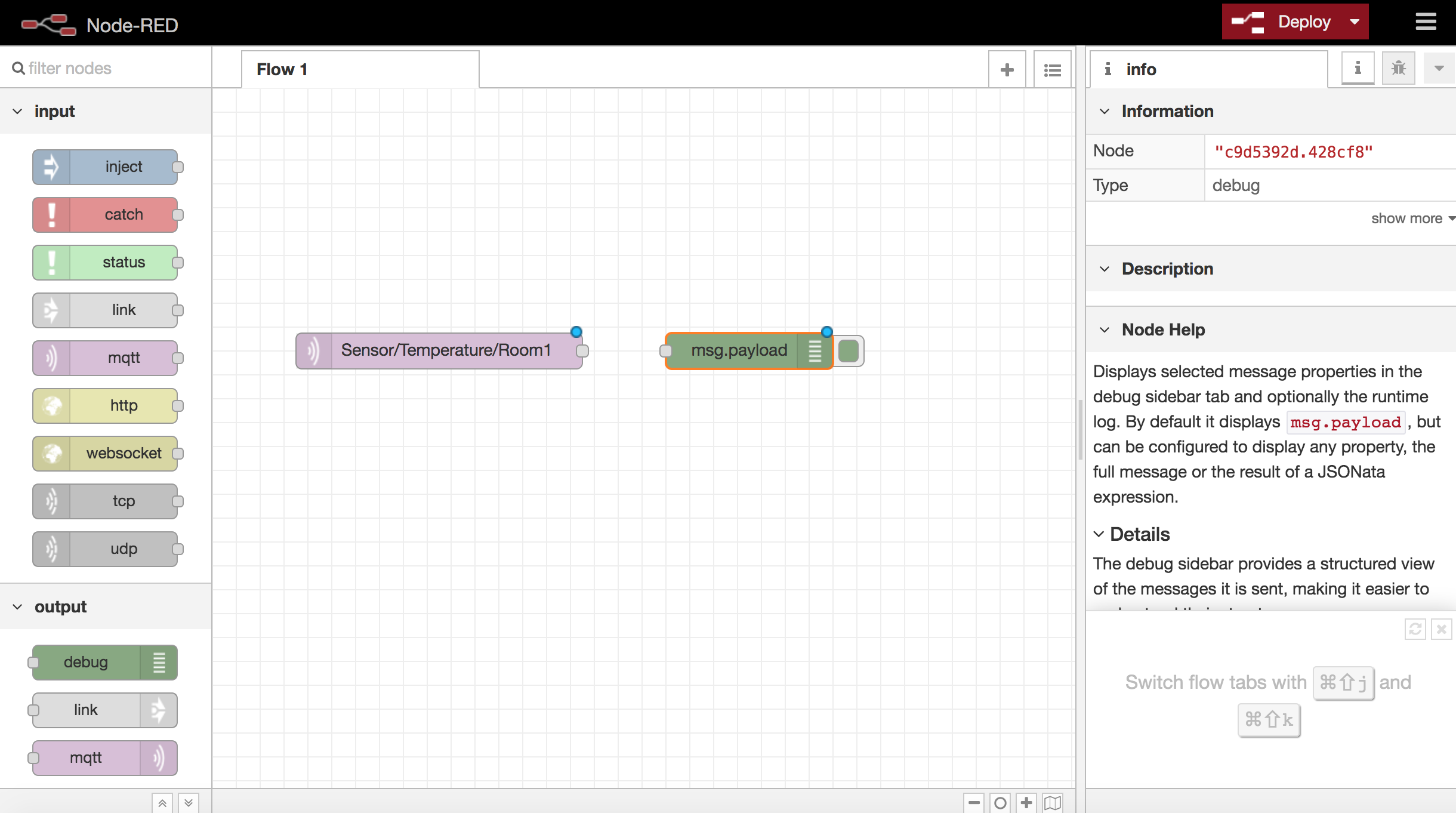The height and width of the screenshot is (813, 1456).
Task: Click output port of Sensor/Temperature/Room1 node
Action: click(x=582, y=351)
